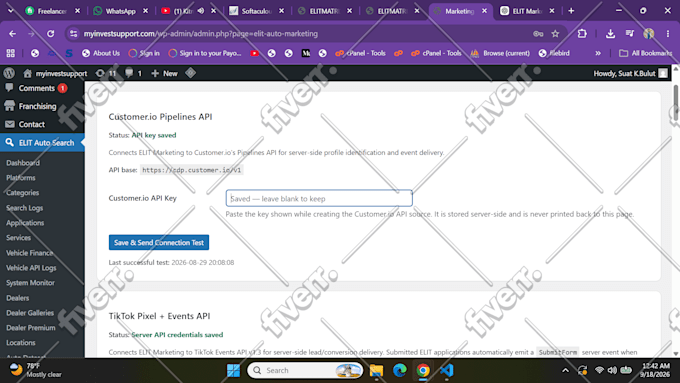The image size is (680, 383).
Task: Bookmark this page with star icon
Action: [555, 33]
